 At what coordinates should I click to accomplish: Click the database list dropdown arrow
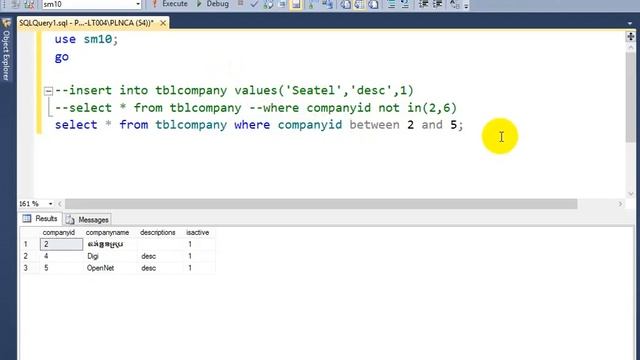[138, 4]
